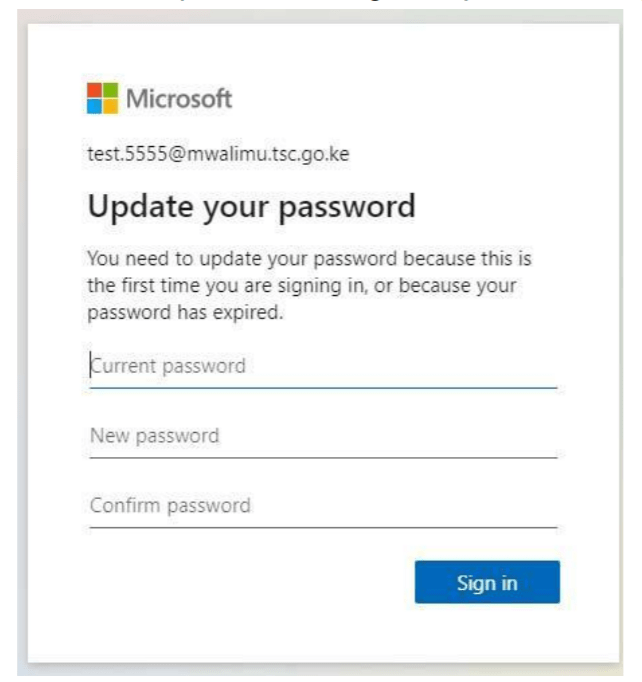Viewport: 642px width, 682px height.
Task: Click the Confirm password placeholder text
Action: coord(170,505)
